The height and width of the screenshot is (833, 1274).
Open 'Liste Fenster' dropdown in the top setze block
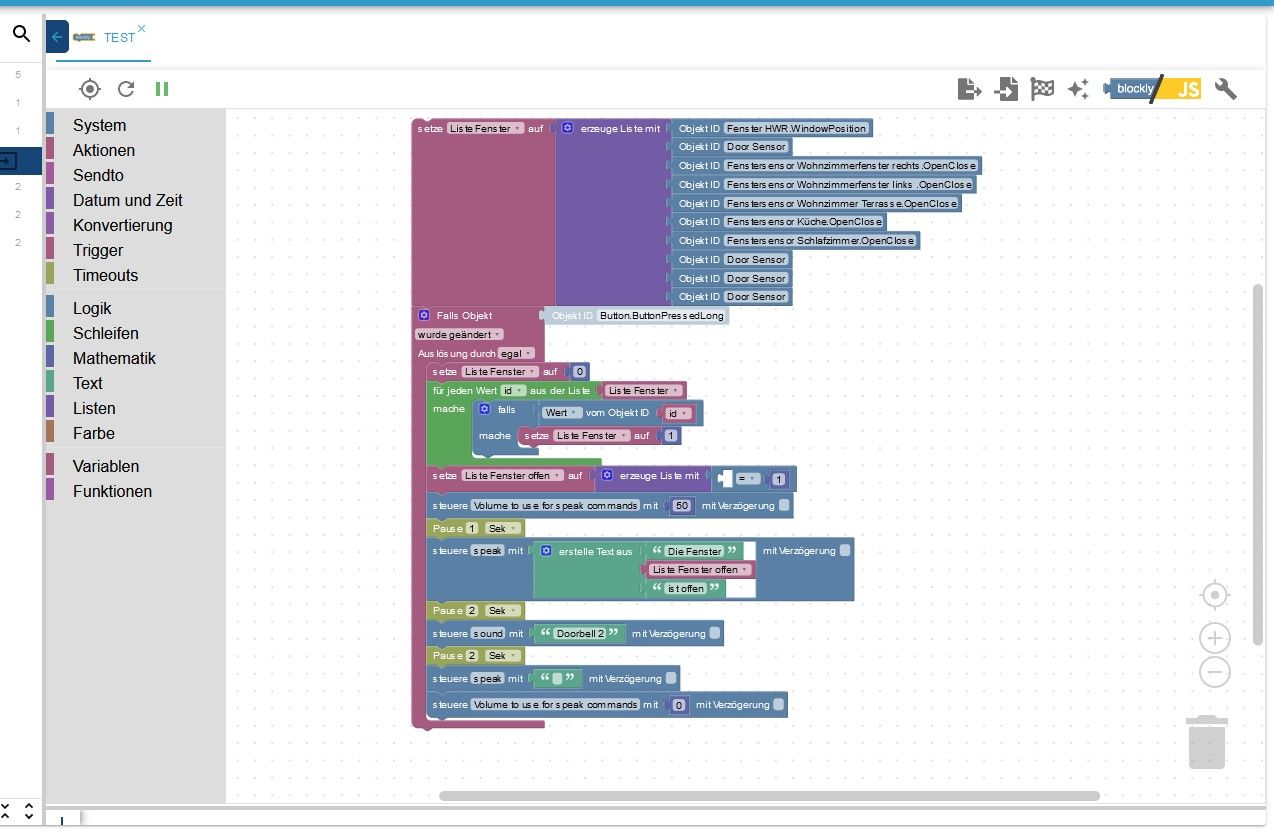486,129
